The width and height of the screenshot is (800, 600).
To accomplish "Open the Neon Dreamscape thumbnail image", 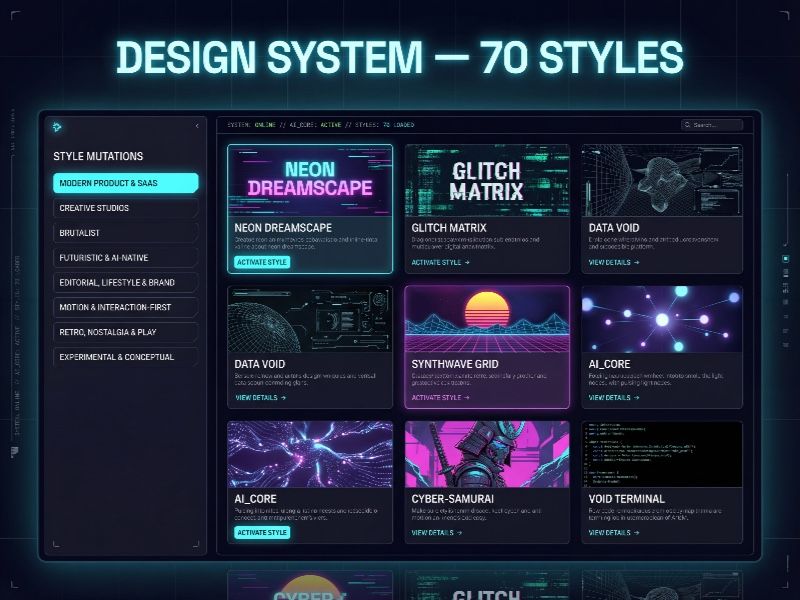I will point(310,181).
